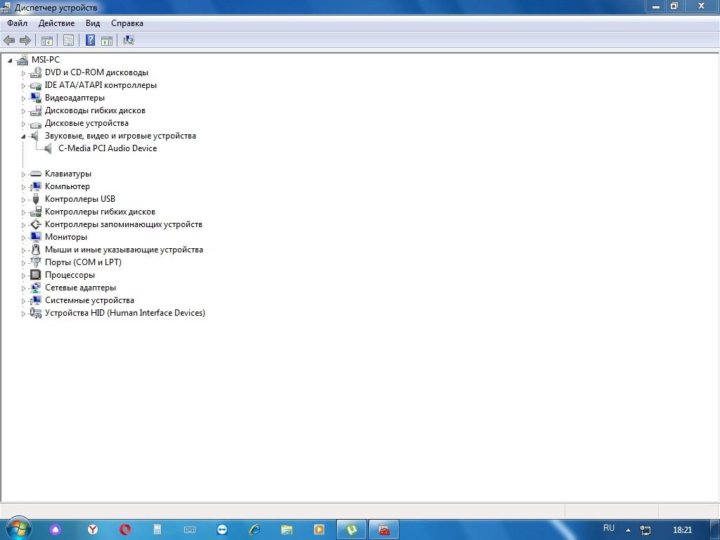The width and height of the screenshot is (720, 540).
Task: Click the Properties toolbar icon
Action: click(x=68, y=40)
